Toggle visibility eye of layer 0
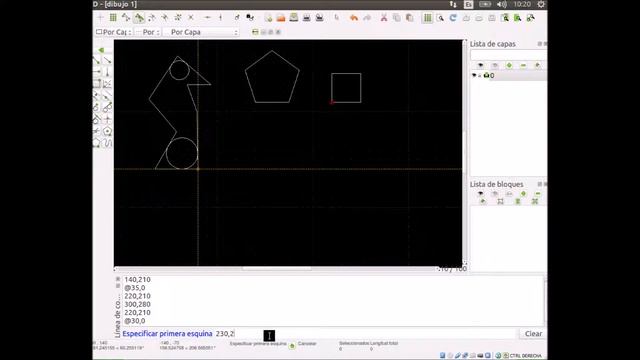The width and height of the screenshot is (640, 360). [x=474, y=76]
